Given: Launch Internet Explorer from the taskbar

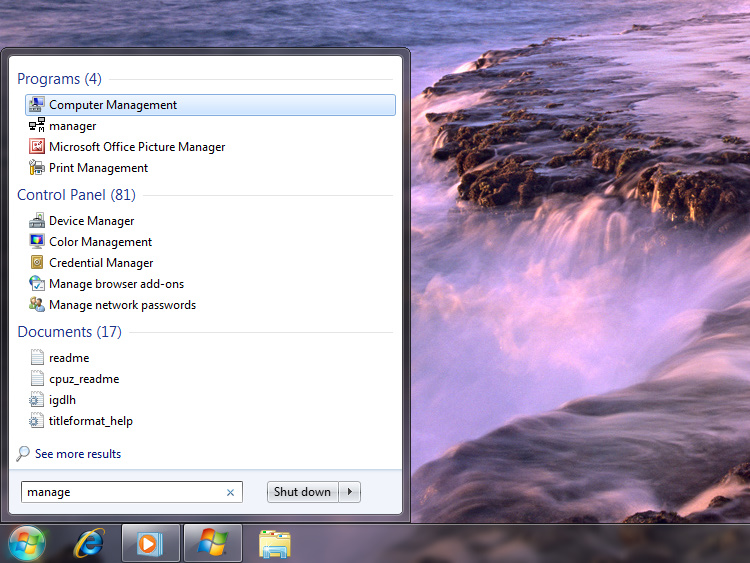Looking at the screenshot, I should click(x=89, y=543).
